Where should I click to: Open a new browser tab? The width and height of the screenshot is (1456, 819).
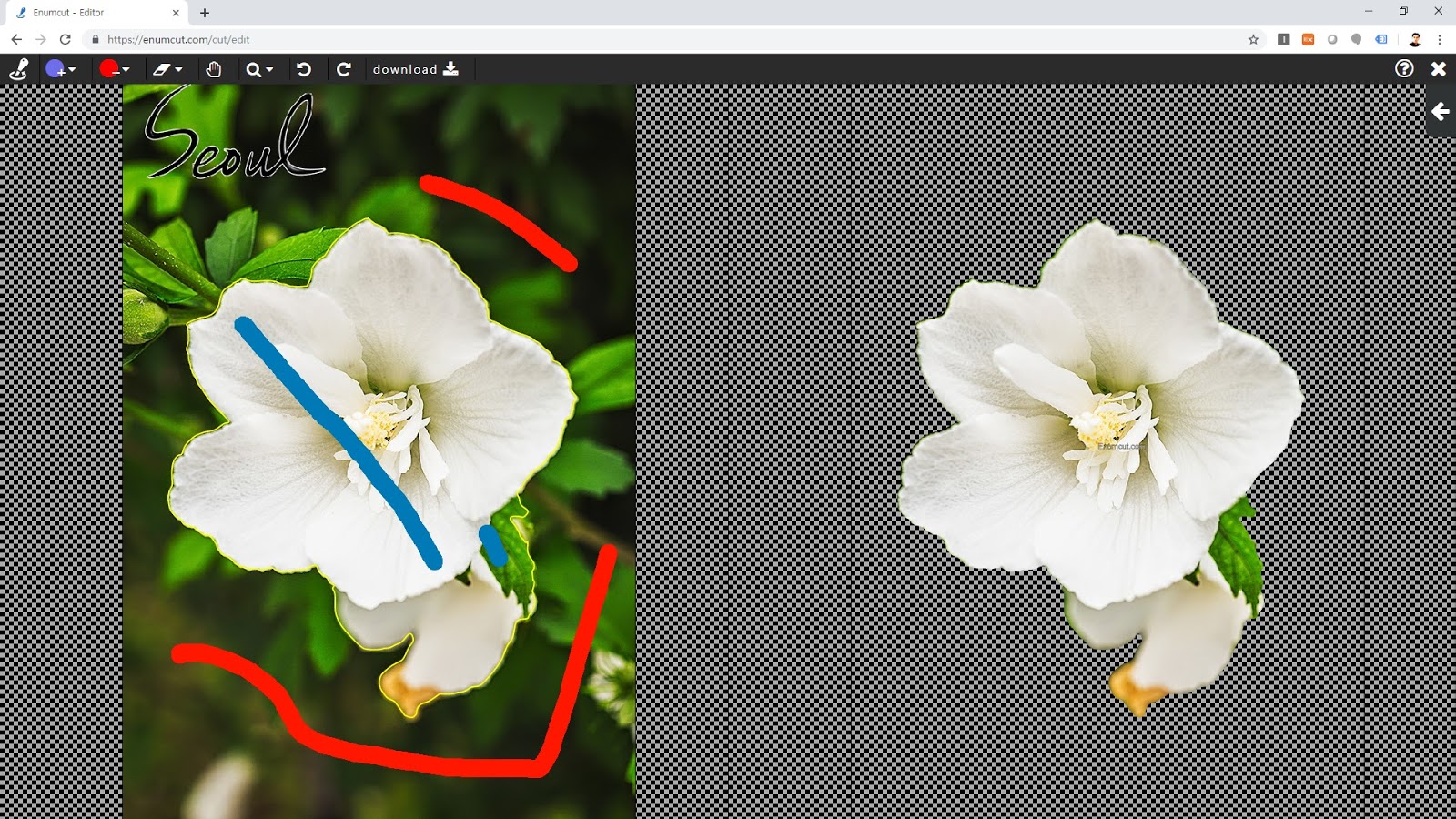[x=204, y=13]
